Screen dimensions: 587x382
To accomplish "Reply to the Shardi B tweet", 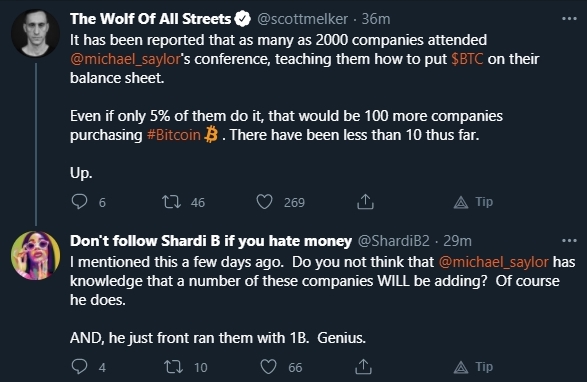I will [79, 366].
